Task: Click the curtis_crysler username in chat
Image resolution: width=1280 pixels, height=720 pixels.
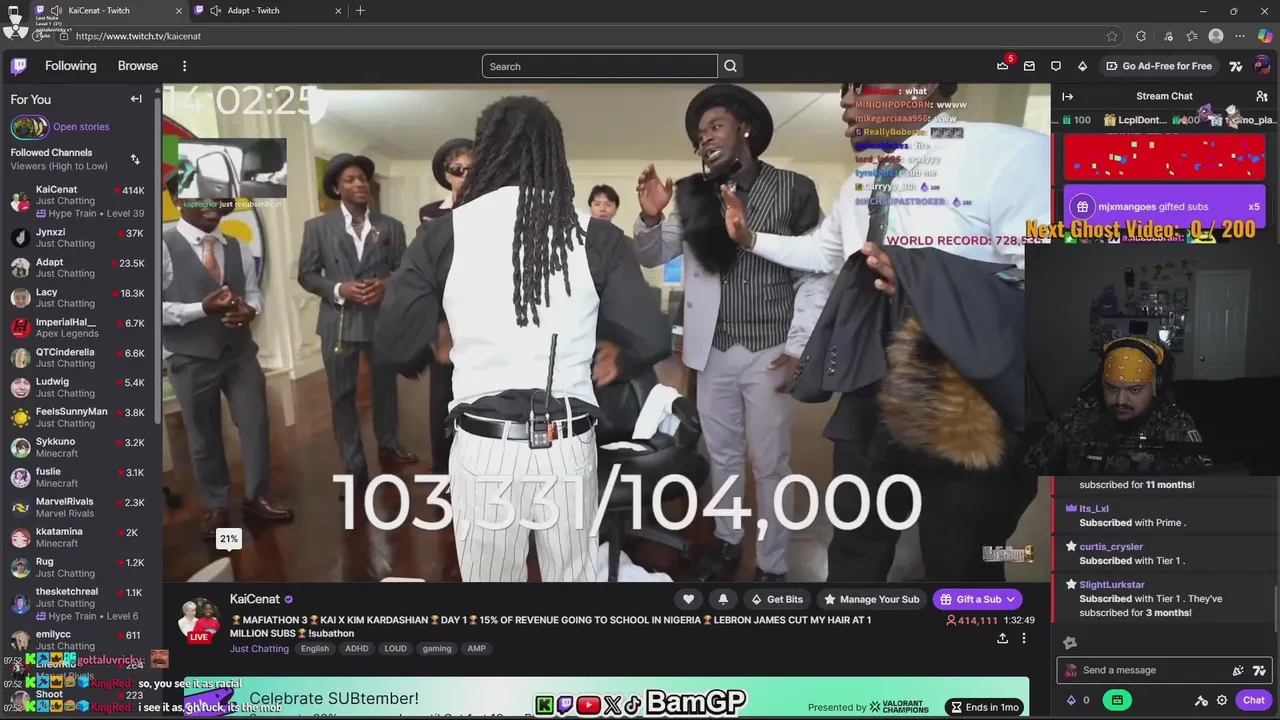Action: (1111, 547)
